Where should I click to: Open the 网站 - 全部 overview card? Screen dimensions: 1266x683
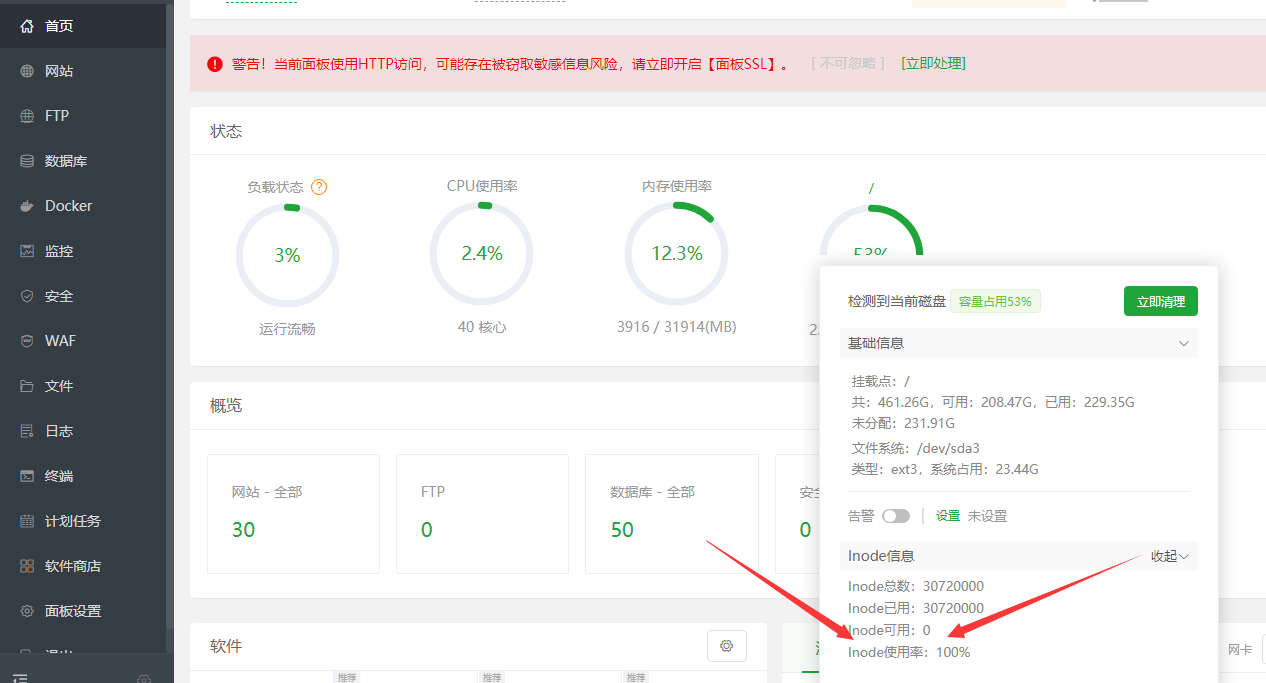coord(293,514)
